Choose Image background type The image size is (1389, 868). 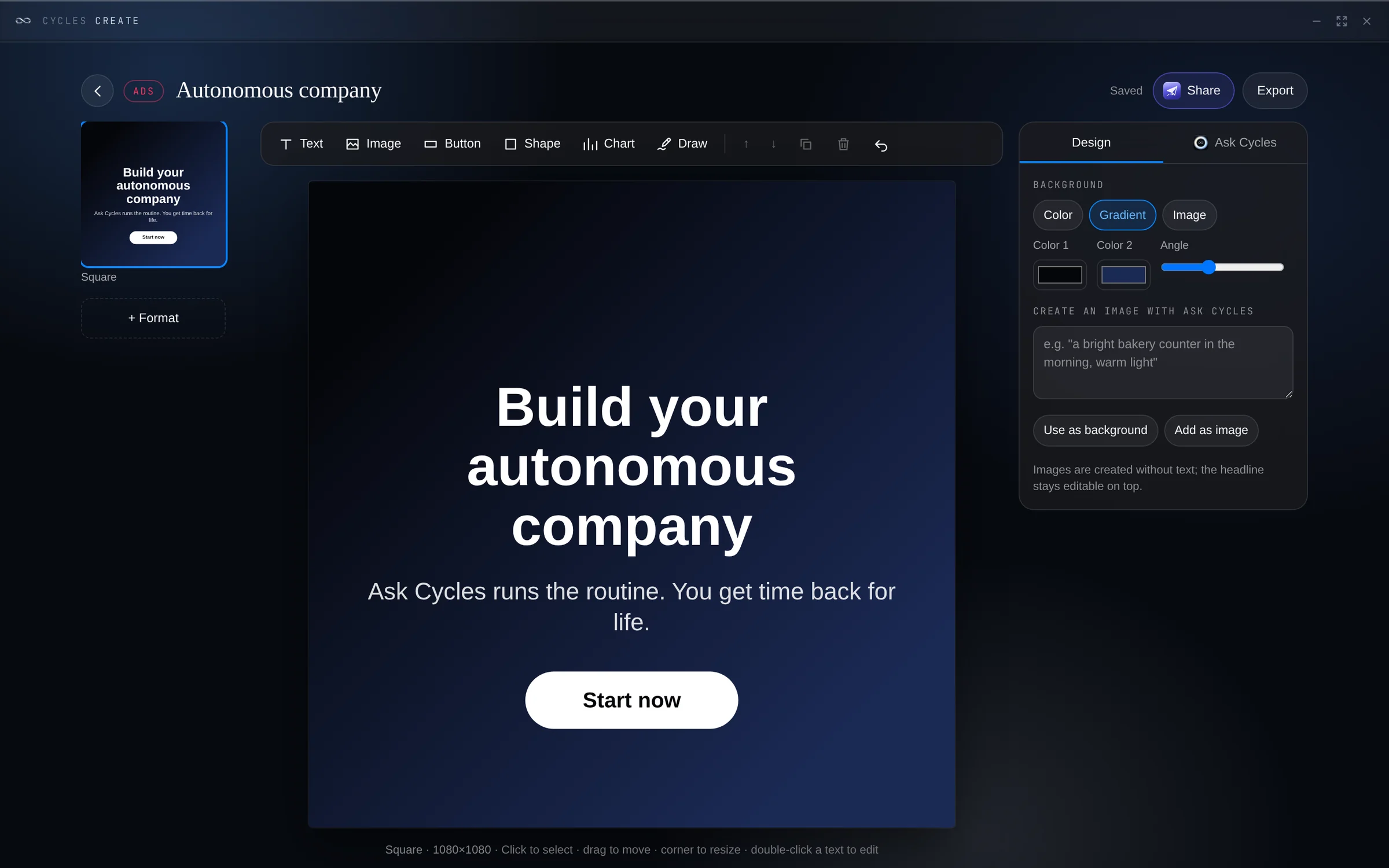tap(1189, 215)
